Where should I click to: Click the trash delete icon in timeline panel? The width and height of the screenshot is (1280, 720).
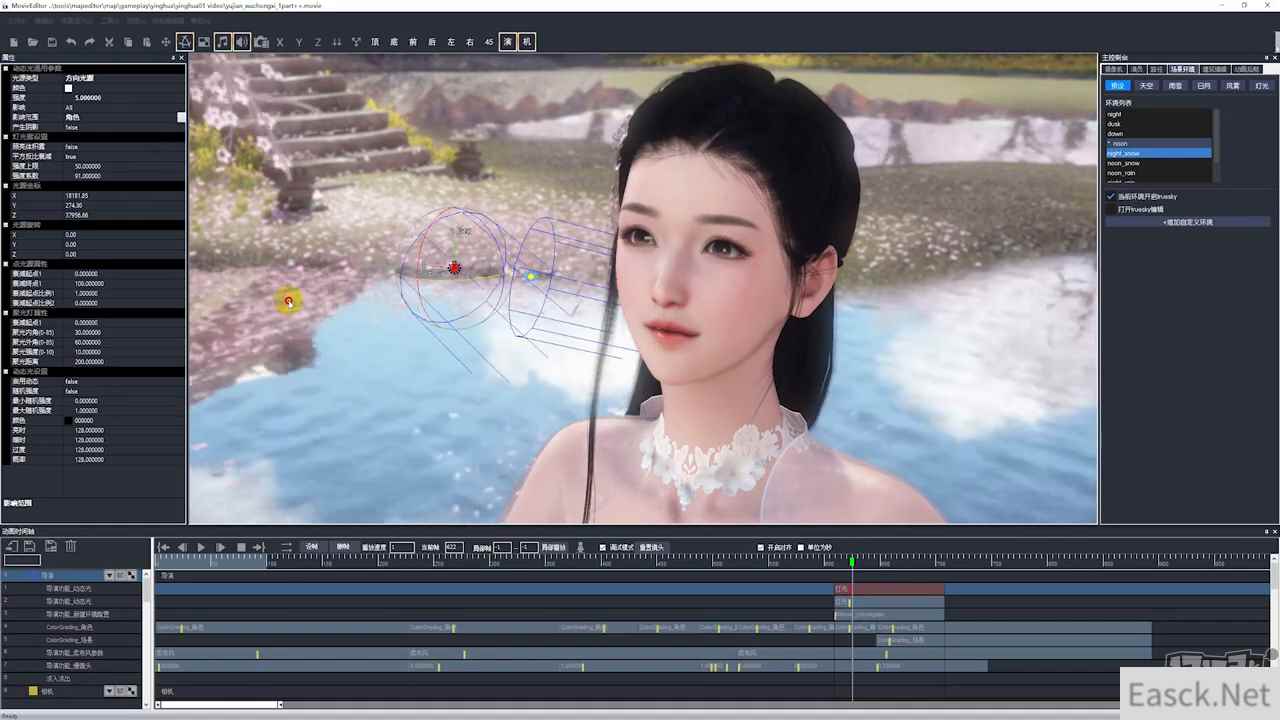pos(71,546)
